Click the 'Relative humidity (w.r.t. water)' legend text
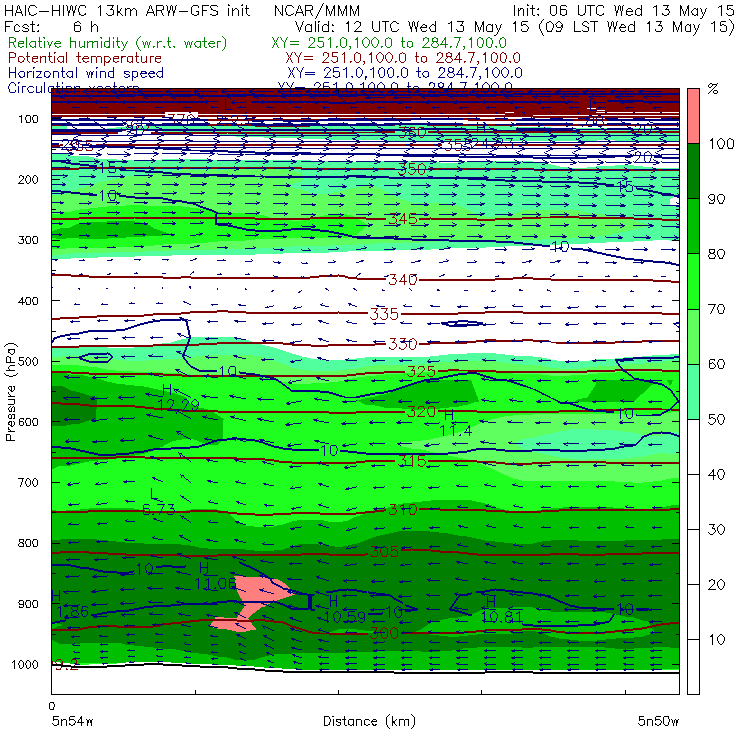This screenshot has width=740, height=740. click(118, 43)
